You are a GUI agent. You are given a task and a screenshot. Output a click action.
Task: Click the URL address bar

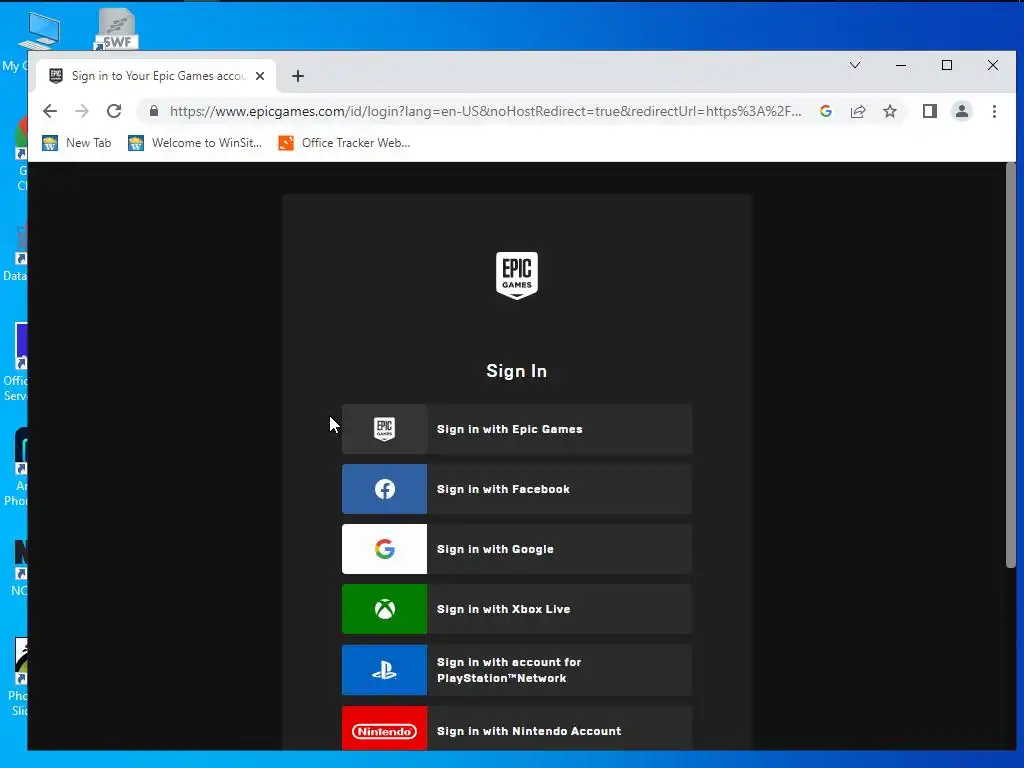[485, 111]
